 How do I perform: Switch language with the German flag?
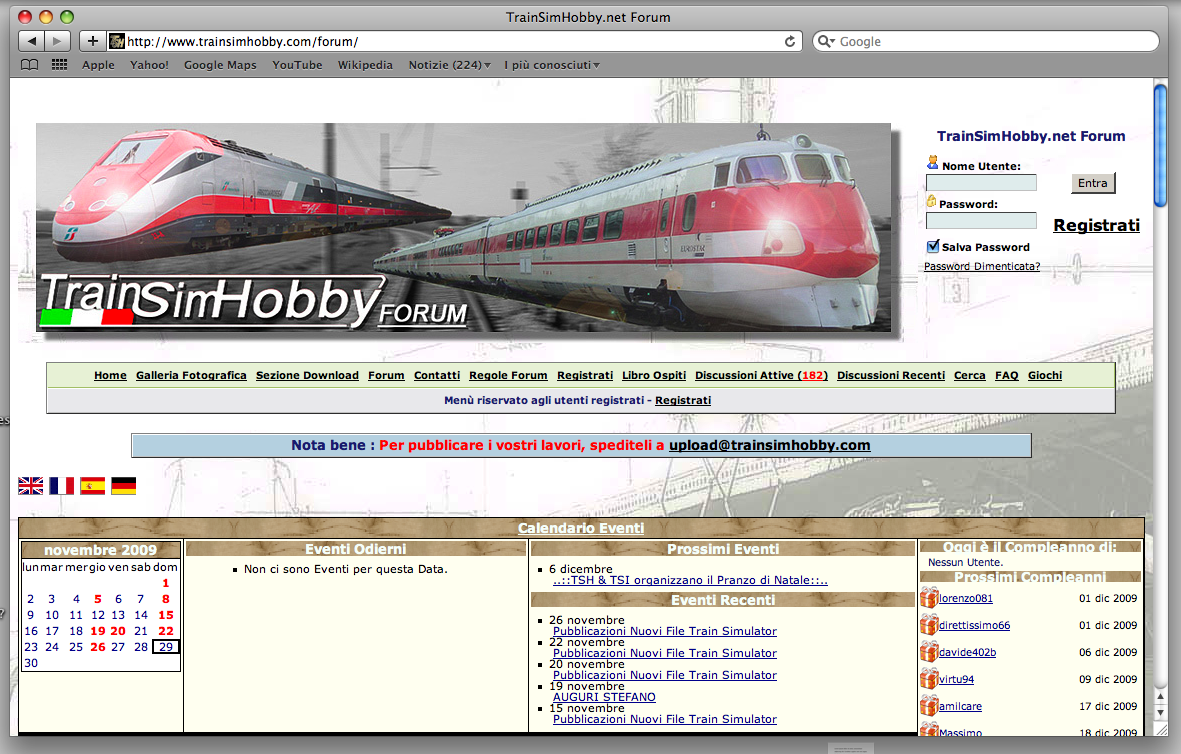124,486
